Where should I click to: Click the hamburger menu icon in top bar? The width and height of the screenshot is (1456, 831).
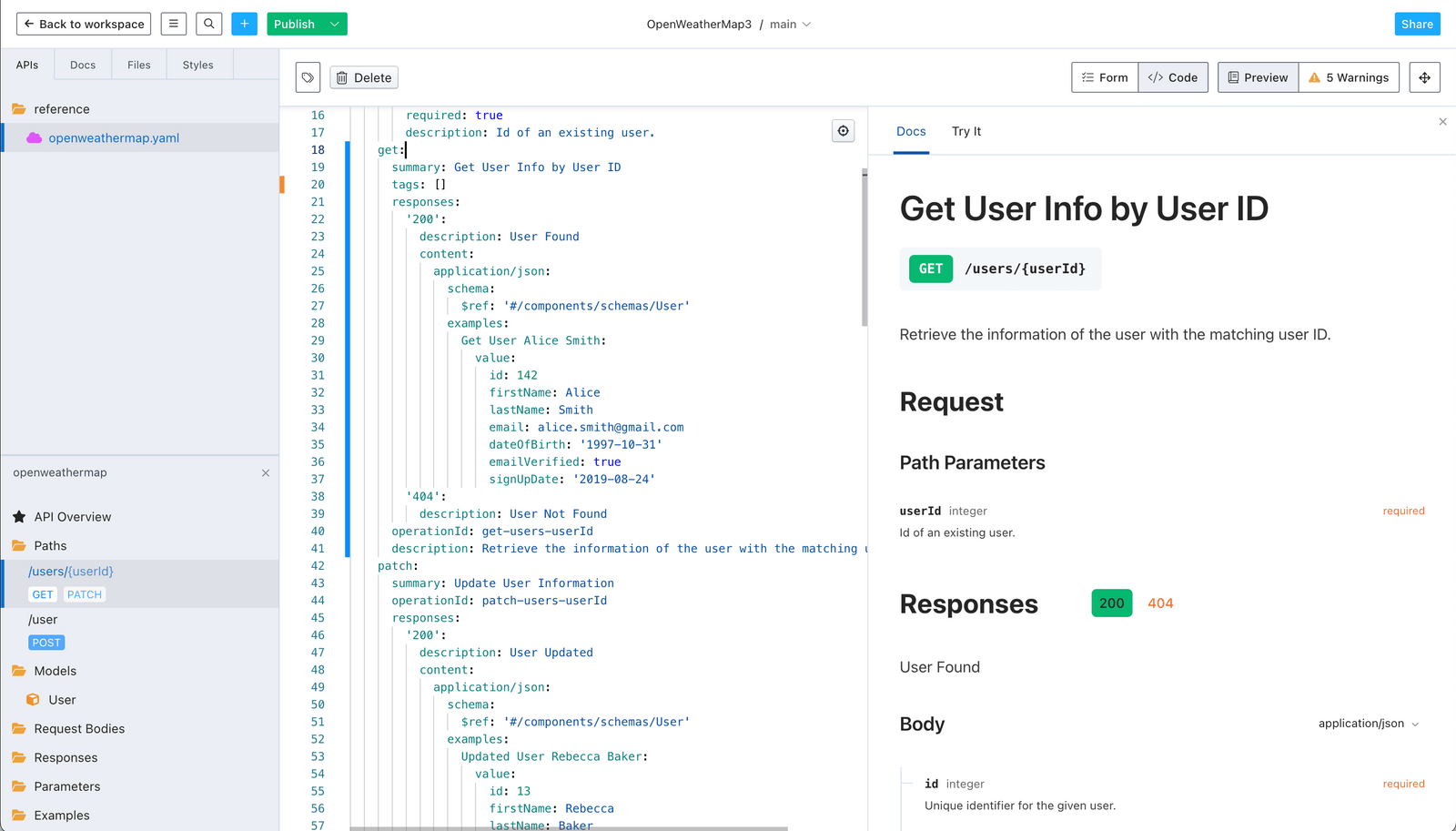(173, 24)
